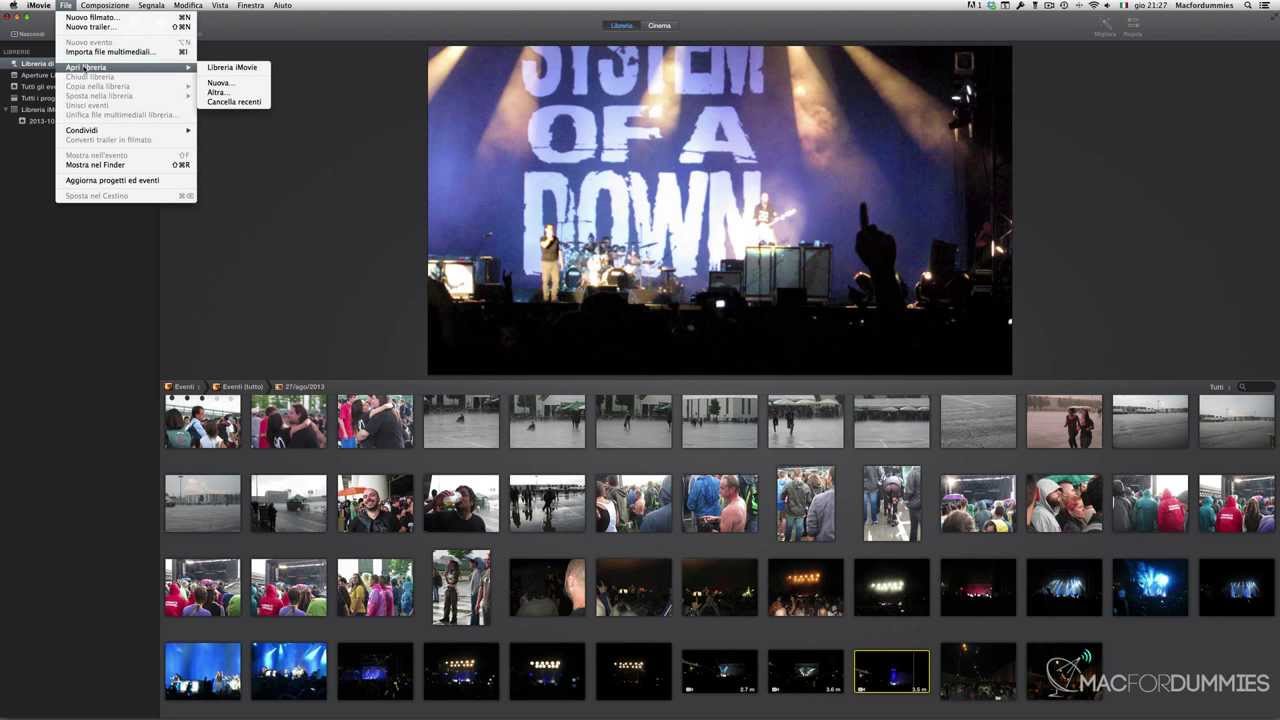The width and height of the screenshot is (1280, 720).
Task: Open the Time Machine menu bar icon
Action: click(x=1064, y=5)
